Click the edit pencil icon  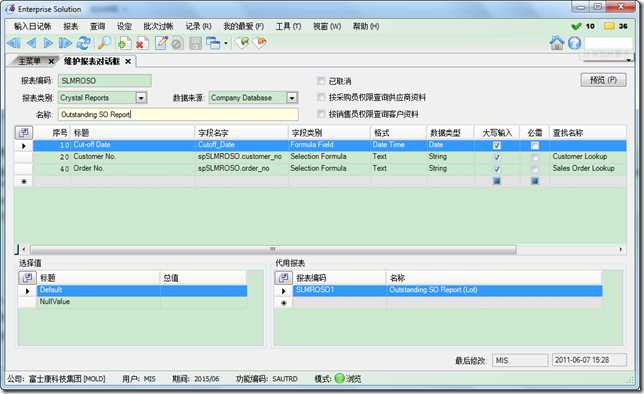(161, 42)
